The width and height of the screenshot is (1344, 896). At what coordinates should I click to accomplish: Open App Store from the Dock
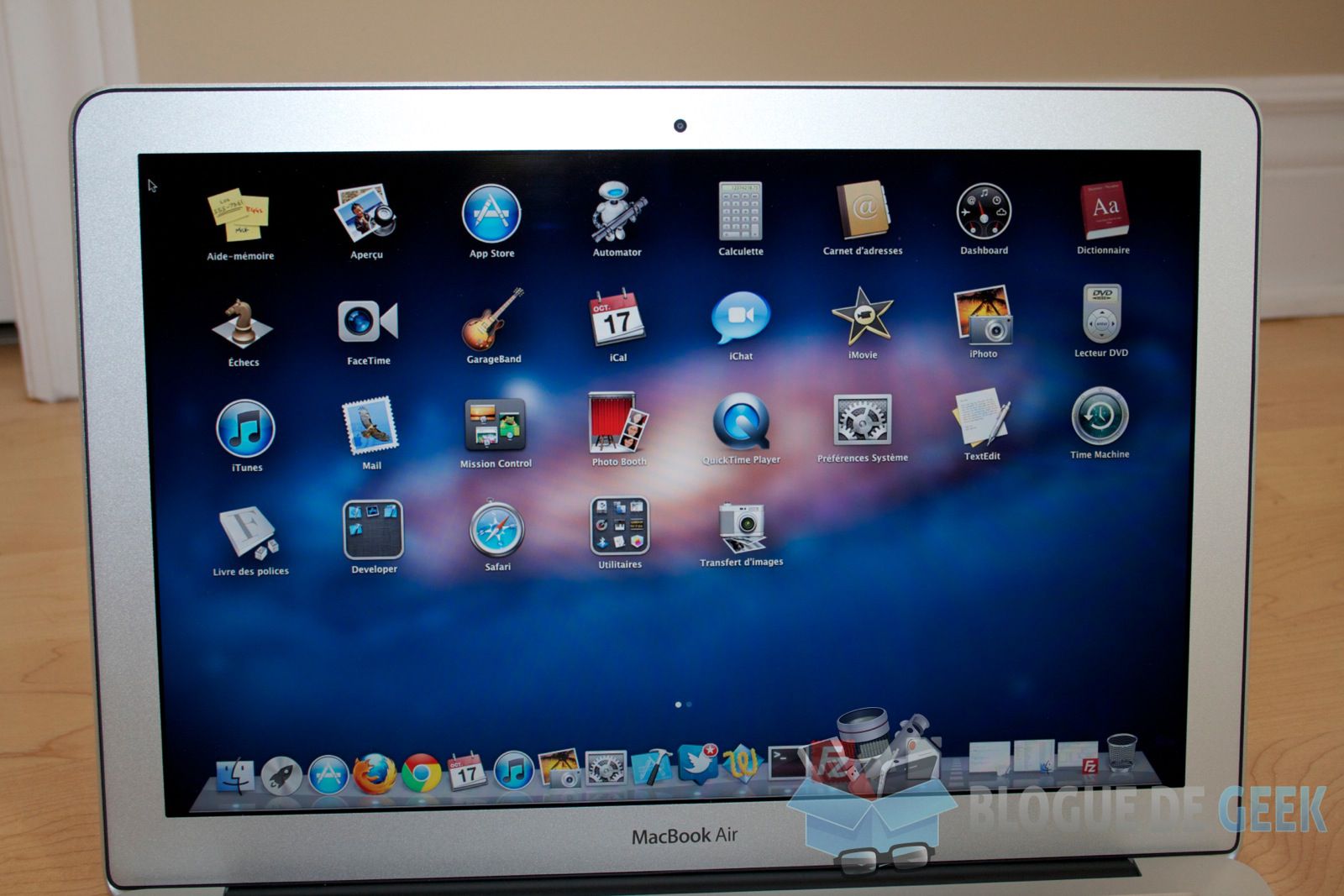tap(328, 773)
